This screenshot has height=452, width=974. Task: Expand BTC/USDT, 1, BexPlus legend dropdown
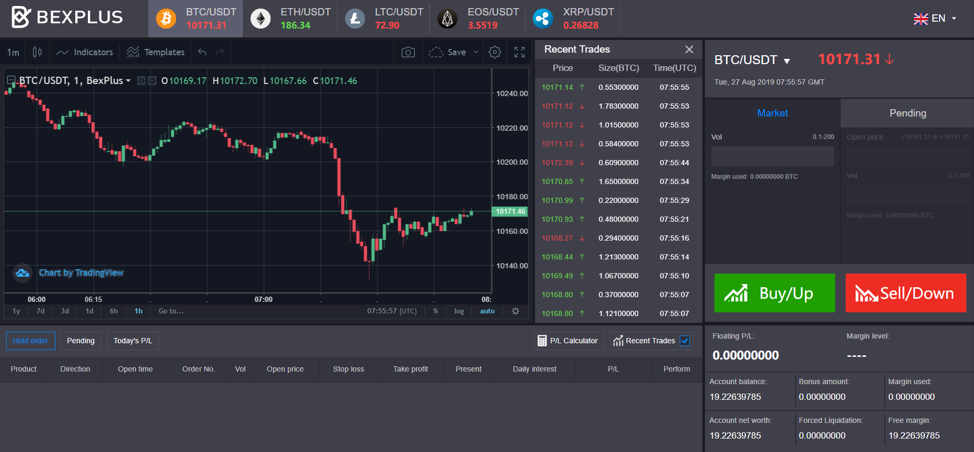click(x=128, y=81)
